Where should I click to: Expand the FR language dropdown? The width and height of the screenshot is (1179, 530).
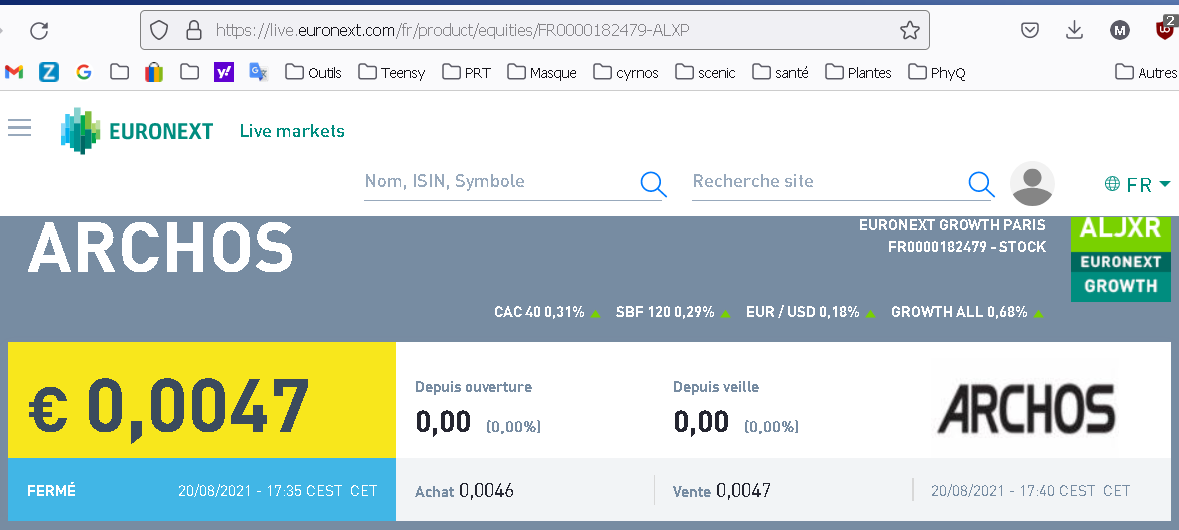(1138, 184)
